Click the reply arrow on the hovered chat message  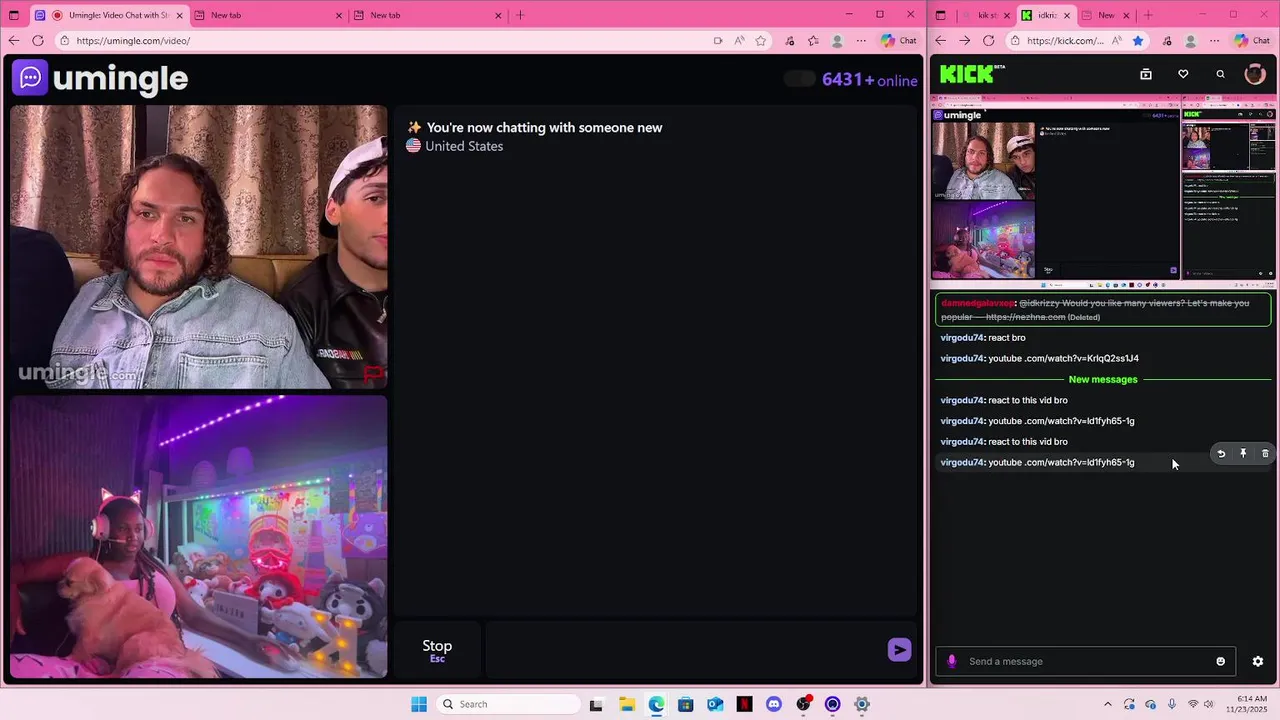click(x=1221, y=454)
